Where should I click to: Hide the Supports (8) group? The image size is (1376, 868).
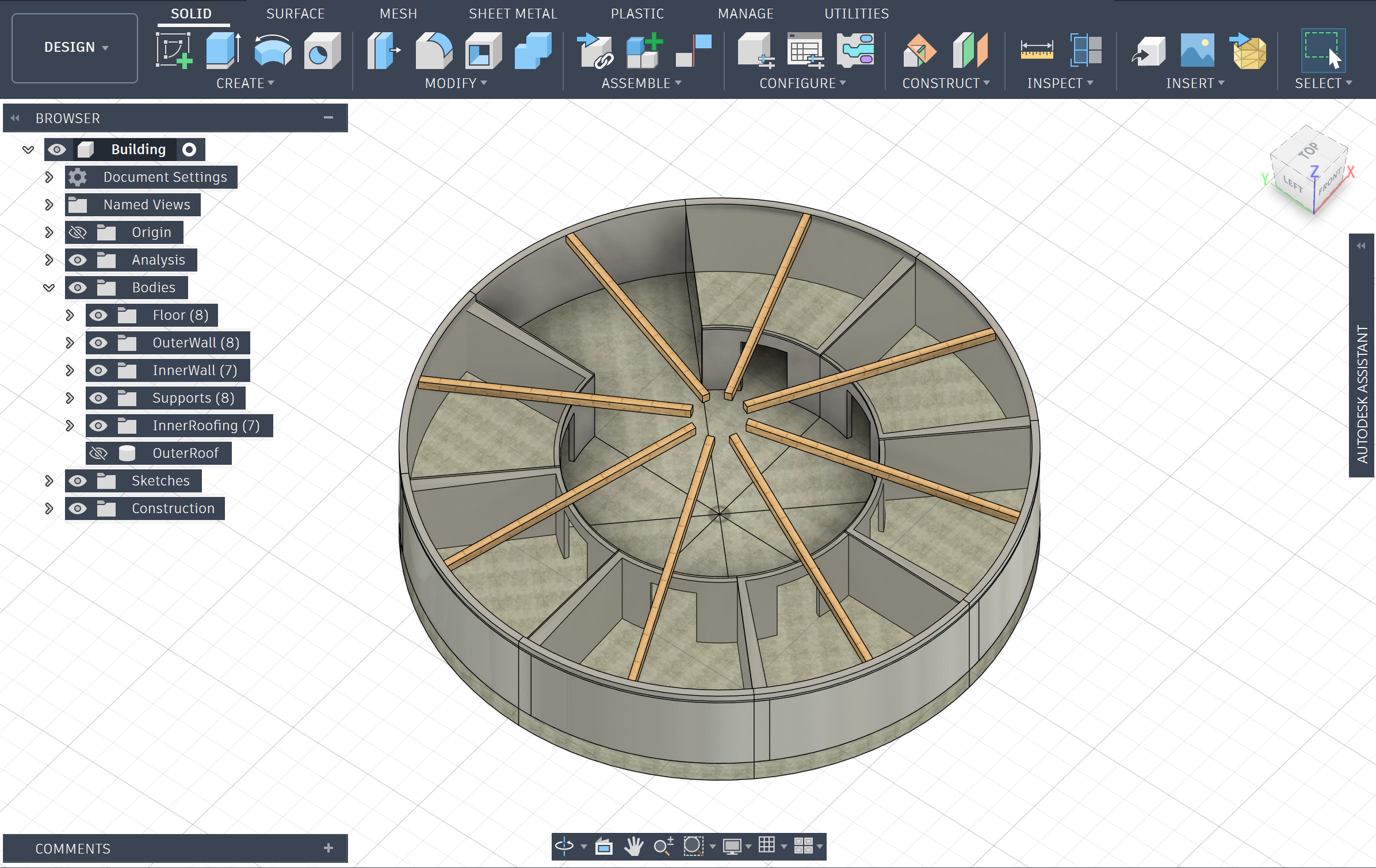(x=98, y=398)
